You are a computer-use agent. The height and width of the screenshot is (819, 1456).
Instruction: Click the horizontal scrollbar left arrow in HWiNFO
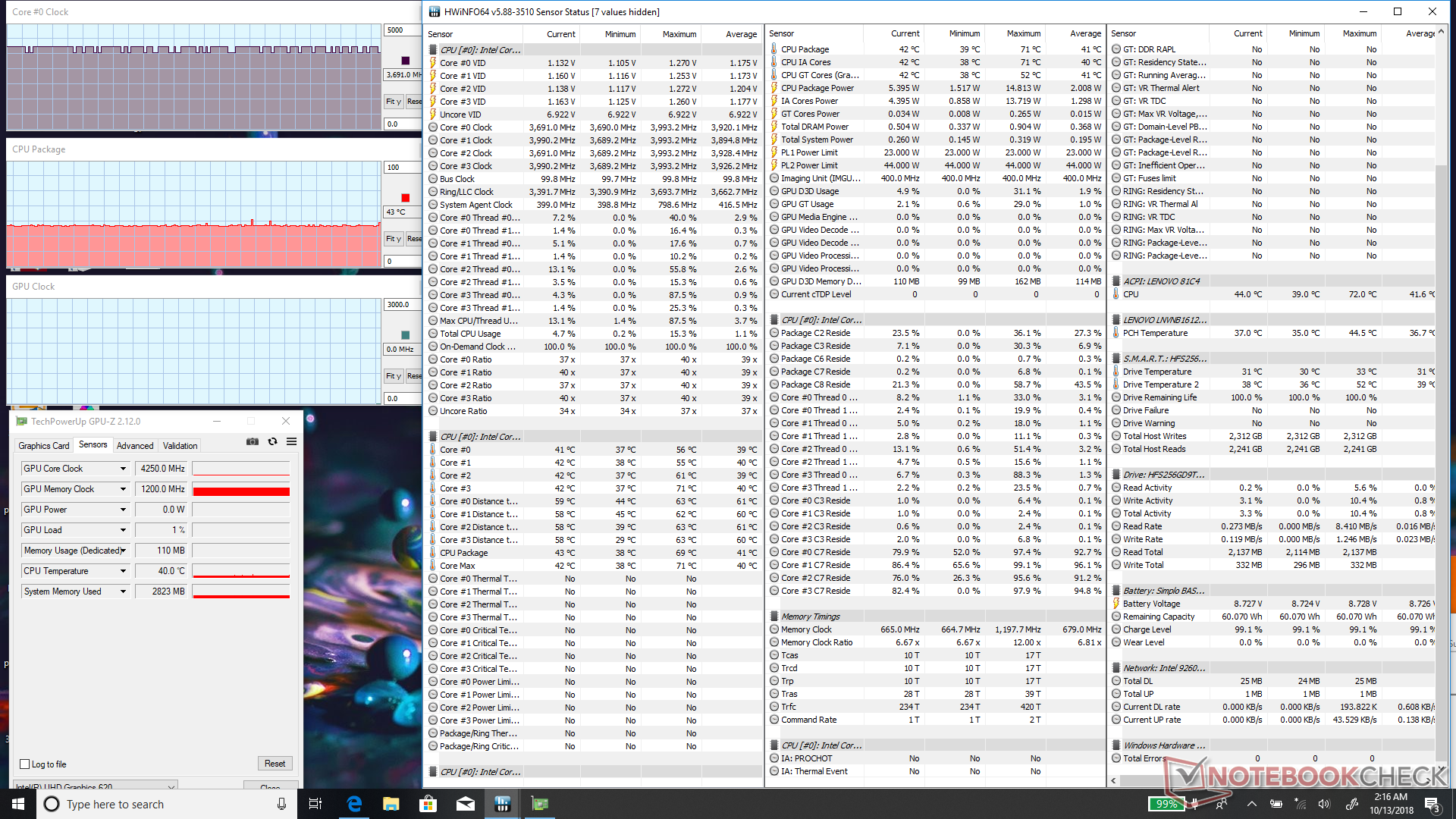pos(1113,780)
